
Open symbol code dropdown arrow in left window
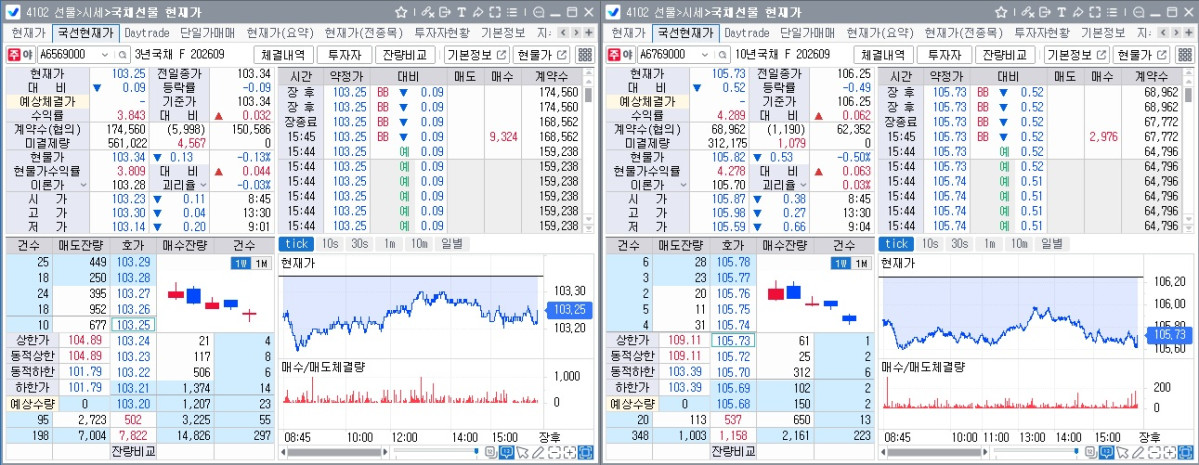point(107,55)
